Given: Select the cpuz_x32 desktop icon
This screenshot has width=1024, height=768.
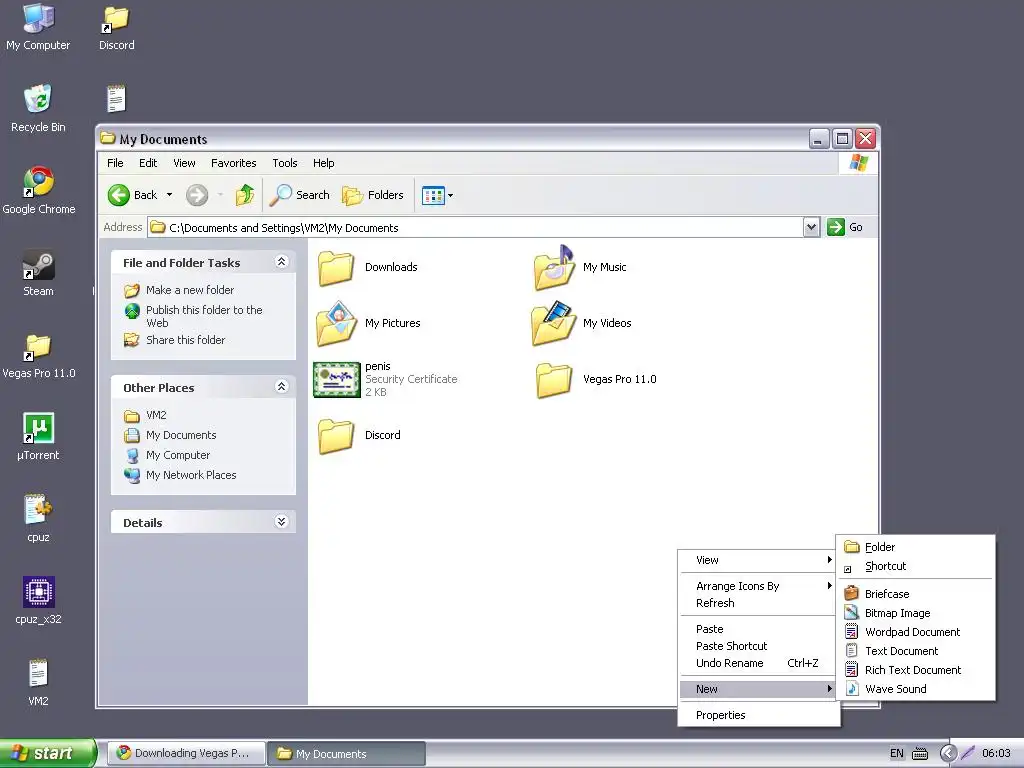Looking at the screenshot, I should click(39, 600).
